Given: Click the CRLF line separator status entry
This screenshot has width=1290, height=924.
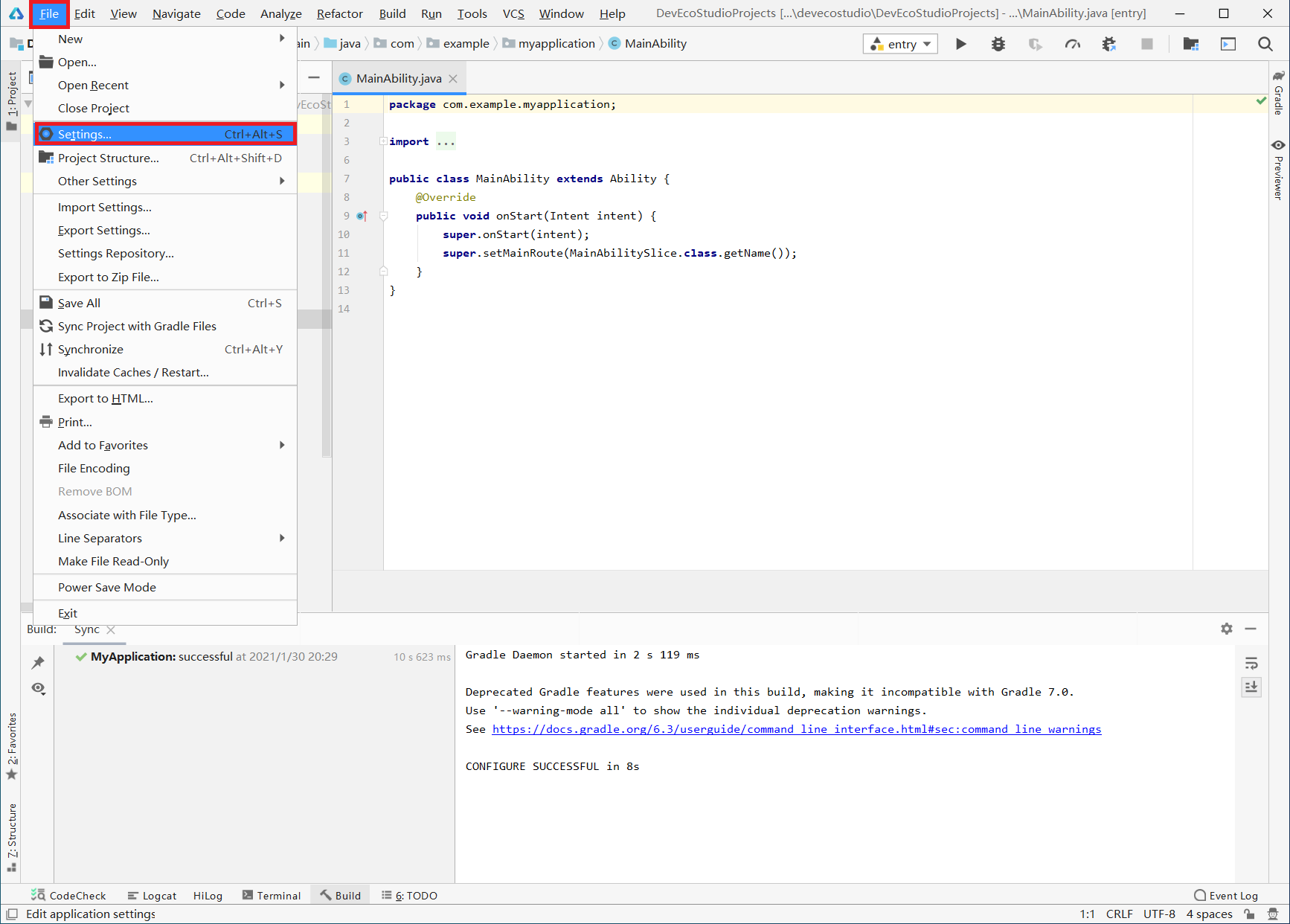Looking at the screenshot, I should [1119, 914].
